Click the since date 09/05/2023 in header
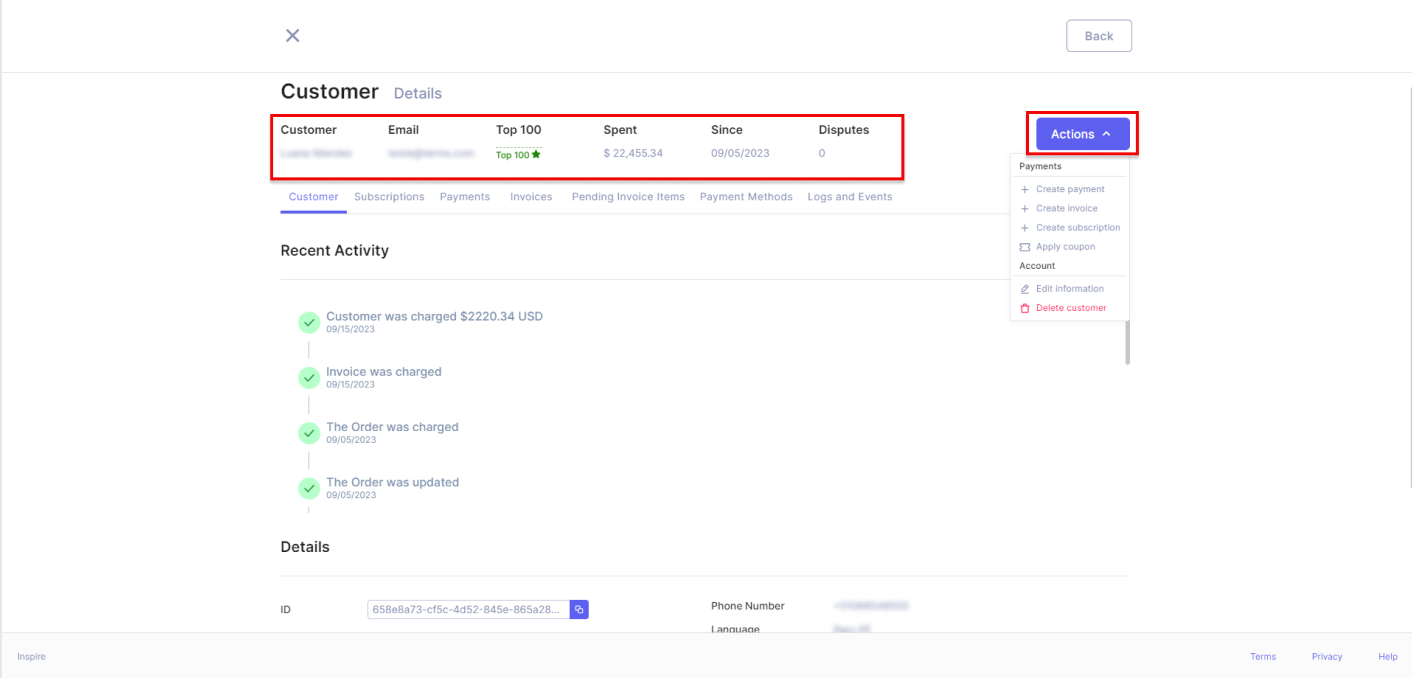The image size is (1412, 678). (x=740, y=153)
